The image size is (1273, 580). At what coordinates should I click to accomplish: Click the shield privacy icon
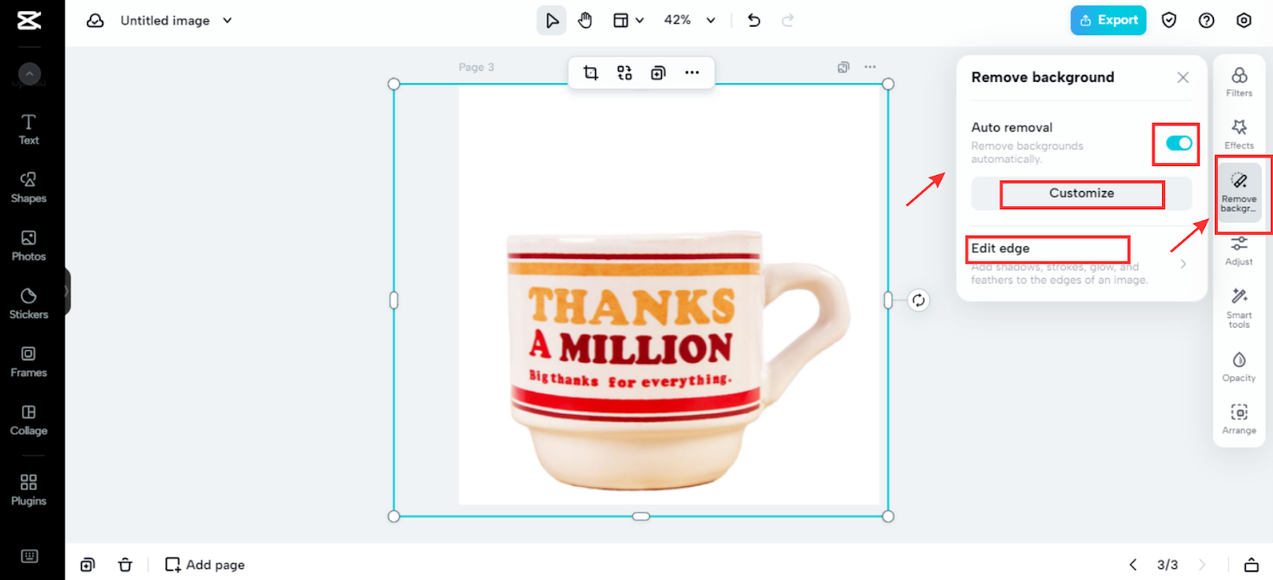pos(1169,20)
